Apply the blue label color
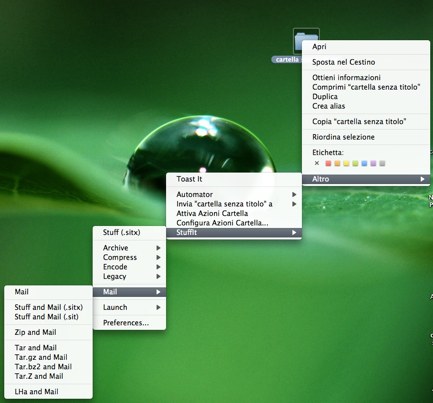433x403 pixels. tap(364, 163)
